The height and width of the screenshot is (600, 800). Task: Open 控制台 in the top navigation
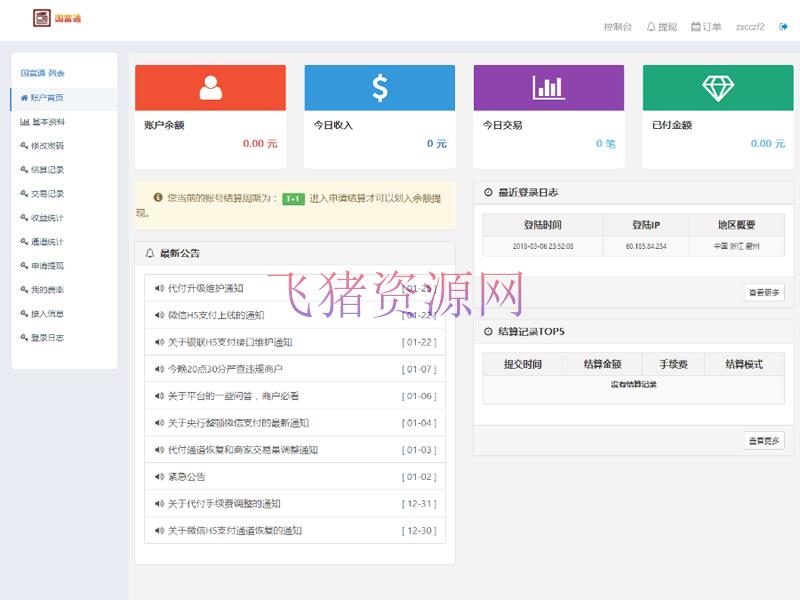point(617,27)
